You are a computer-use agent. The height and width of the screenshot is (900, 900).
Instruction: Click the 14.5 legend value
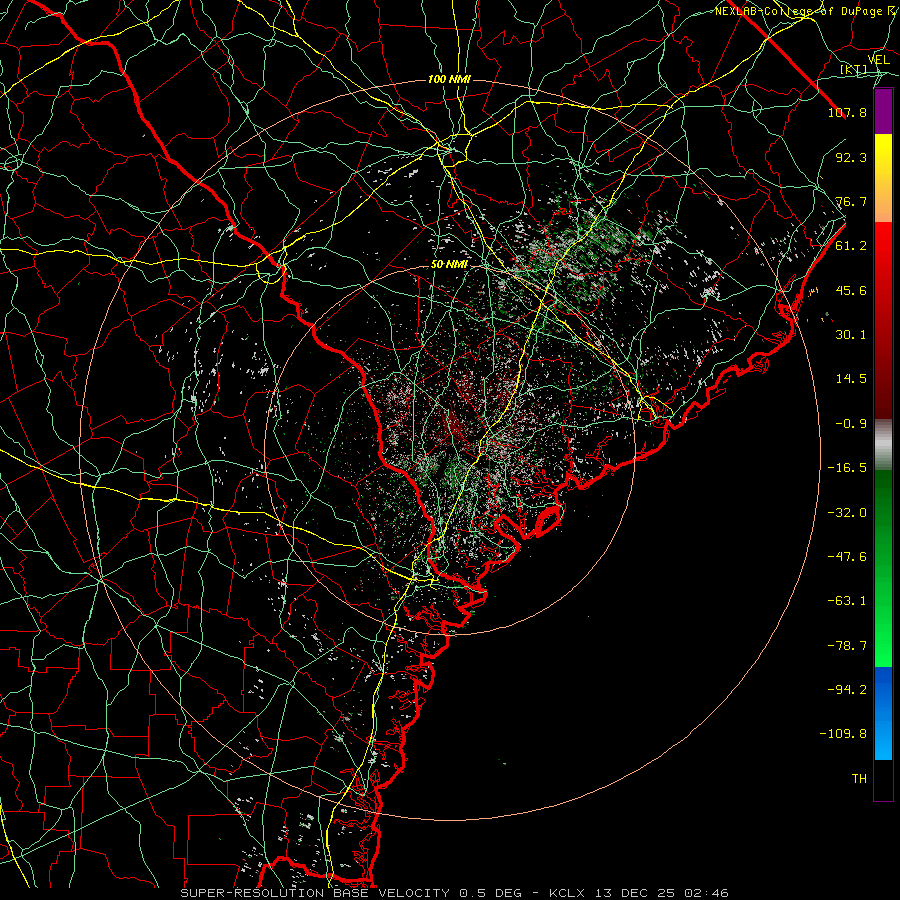point(851,379)
